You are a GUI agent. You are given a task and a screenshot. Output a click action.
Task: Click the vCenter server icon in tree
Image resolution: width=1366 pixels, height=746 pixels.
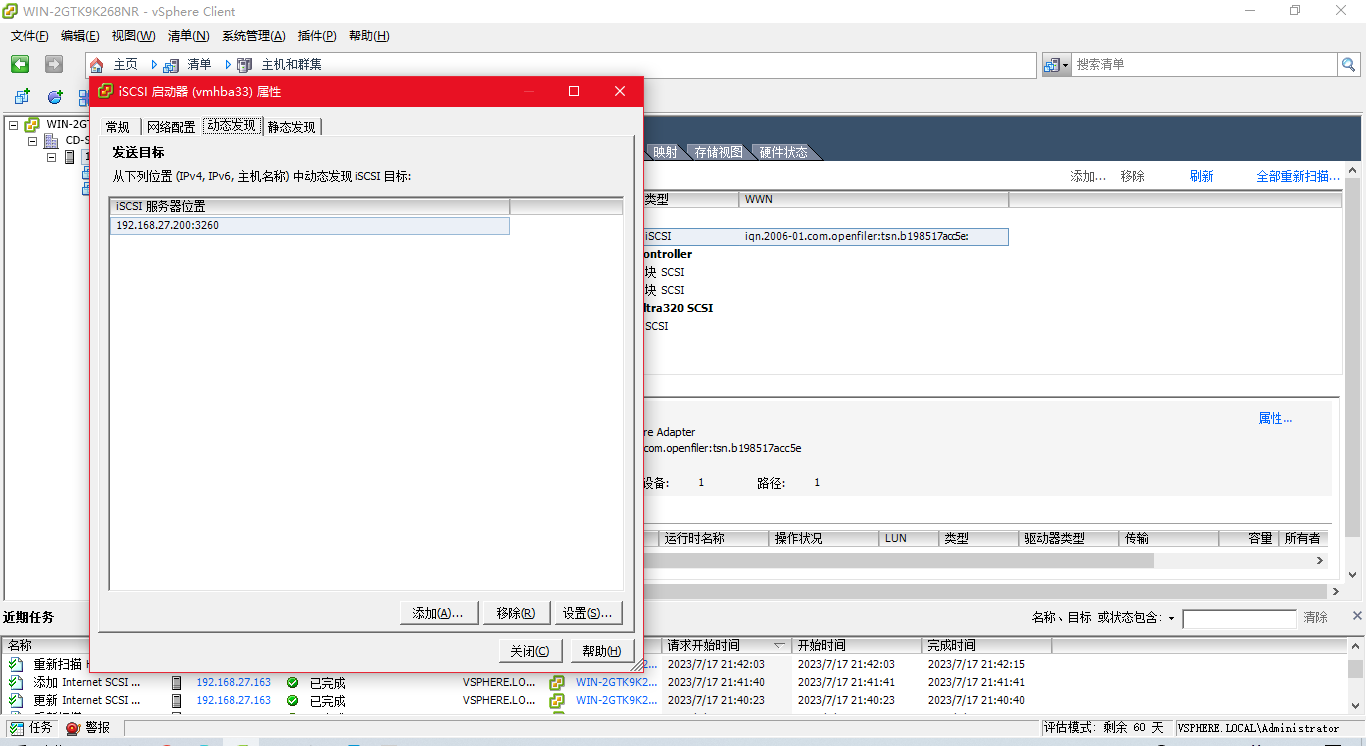tap(33, 125)
